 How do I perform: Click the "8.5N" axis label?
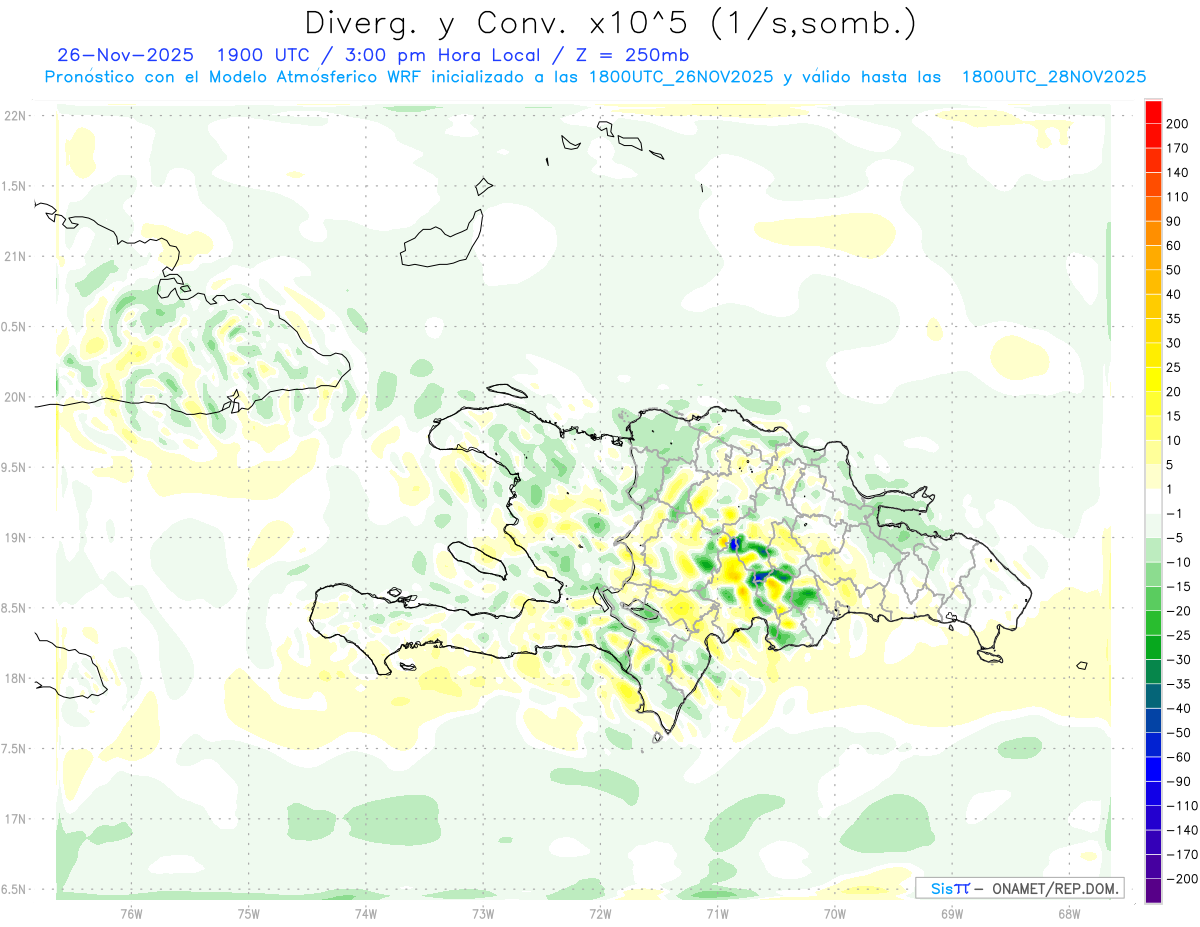[14, 608]
